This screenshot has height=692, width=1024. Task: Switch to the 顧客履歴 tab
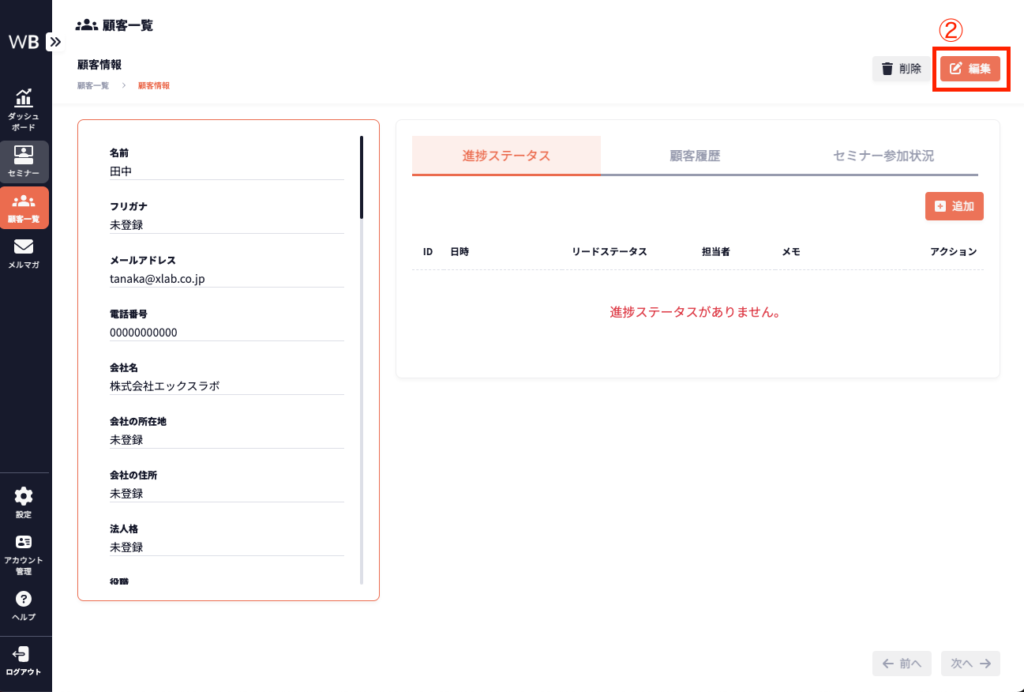pos(695,156)
